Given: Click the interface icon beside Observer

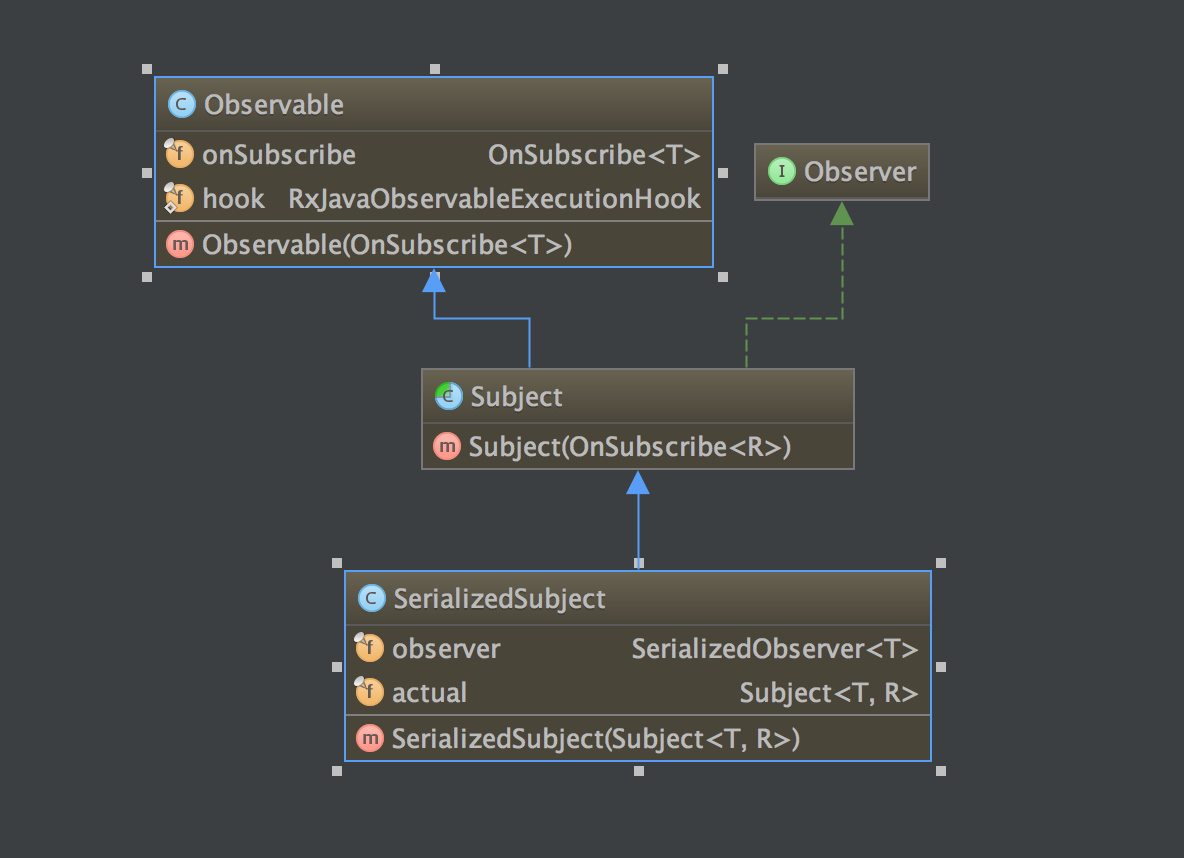Looking at the screenshot, I should (782, 171).
